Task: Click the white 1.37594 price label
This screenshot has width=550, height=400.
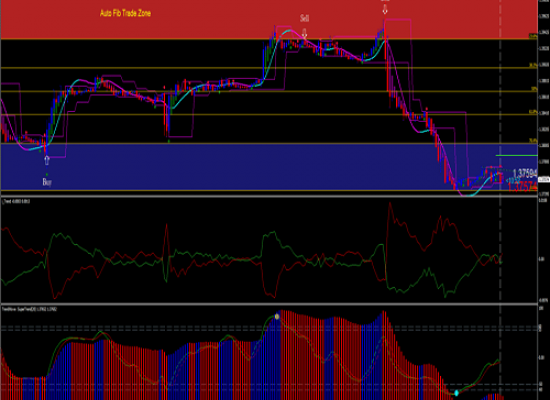Action: [525, 173]
